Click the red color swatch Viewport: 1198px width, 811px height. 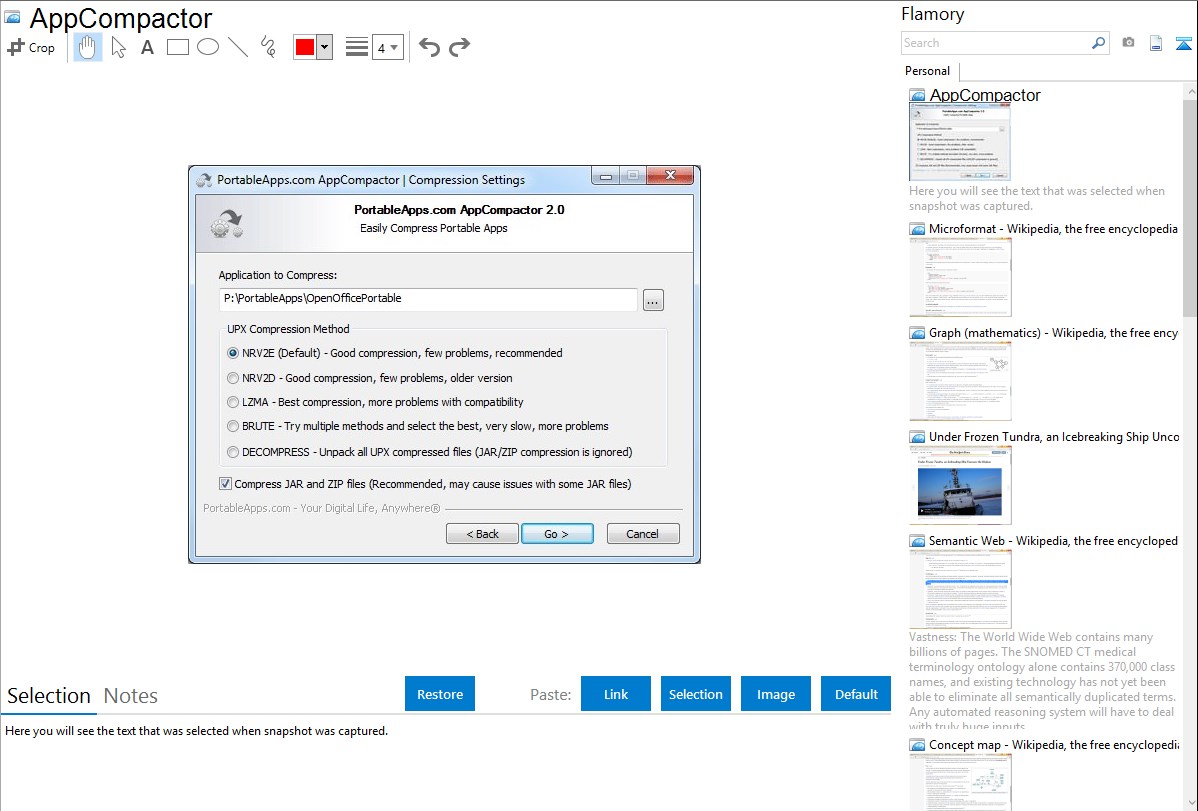305,47
